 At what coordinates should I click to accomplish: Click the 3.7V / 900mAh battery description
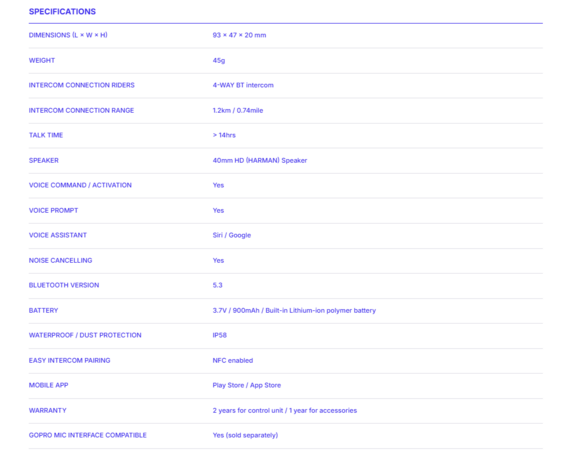click(x=294, y=310)
